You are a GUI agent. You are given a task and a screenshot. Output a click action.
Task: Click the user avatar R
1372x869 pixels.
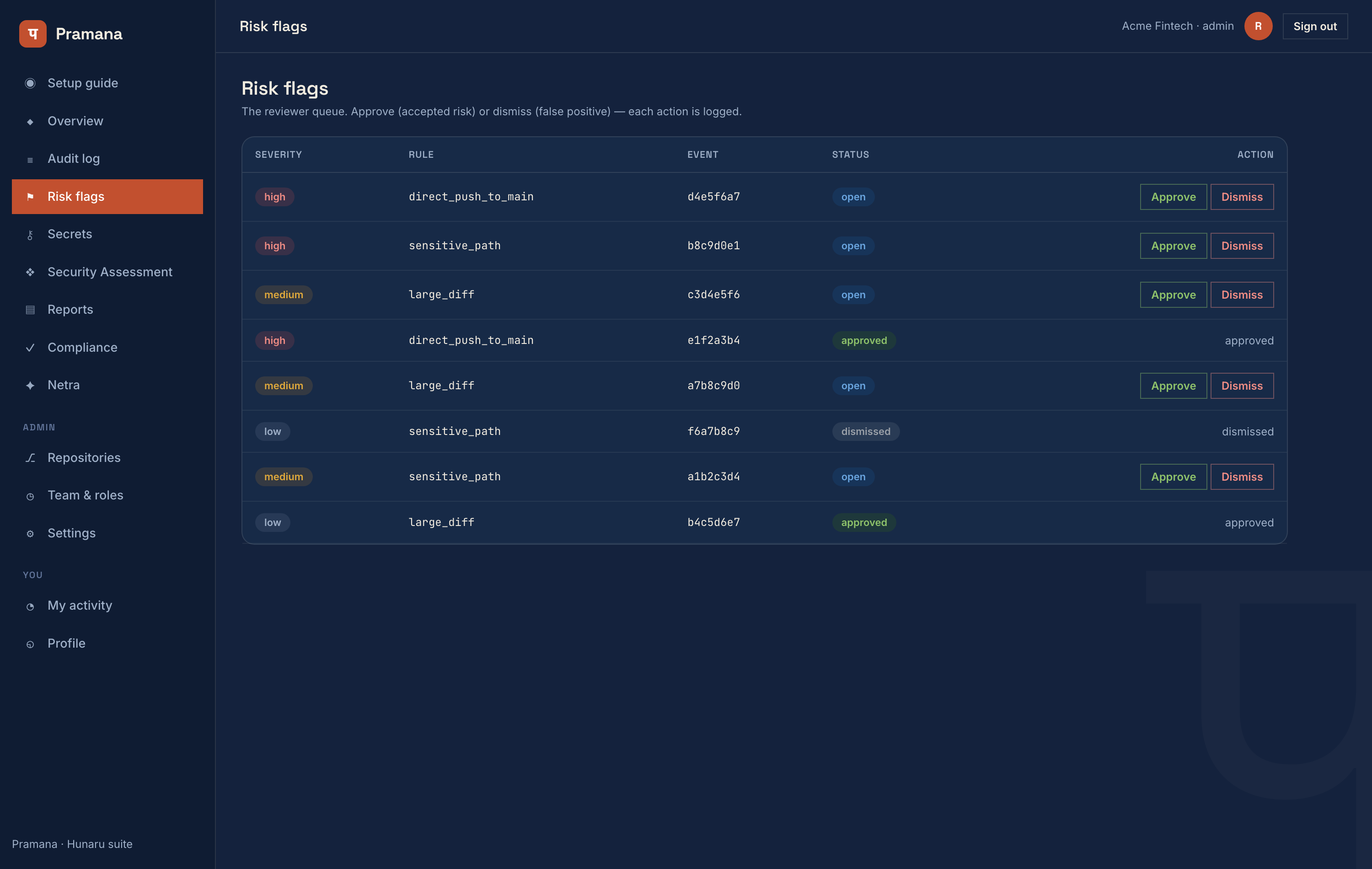1258,26
